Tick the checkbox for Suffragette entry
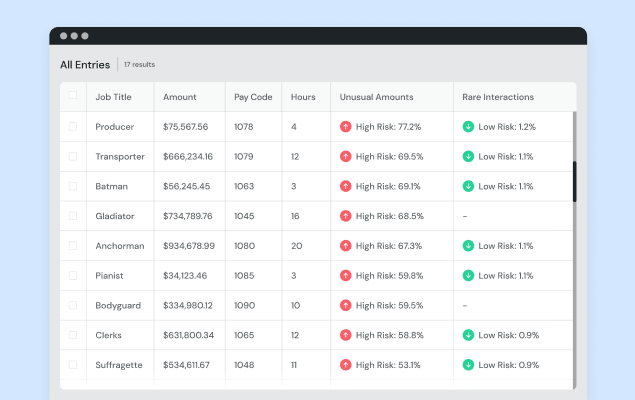 (72, 365)
